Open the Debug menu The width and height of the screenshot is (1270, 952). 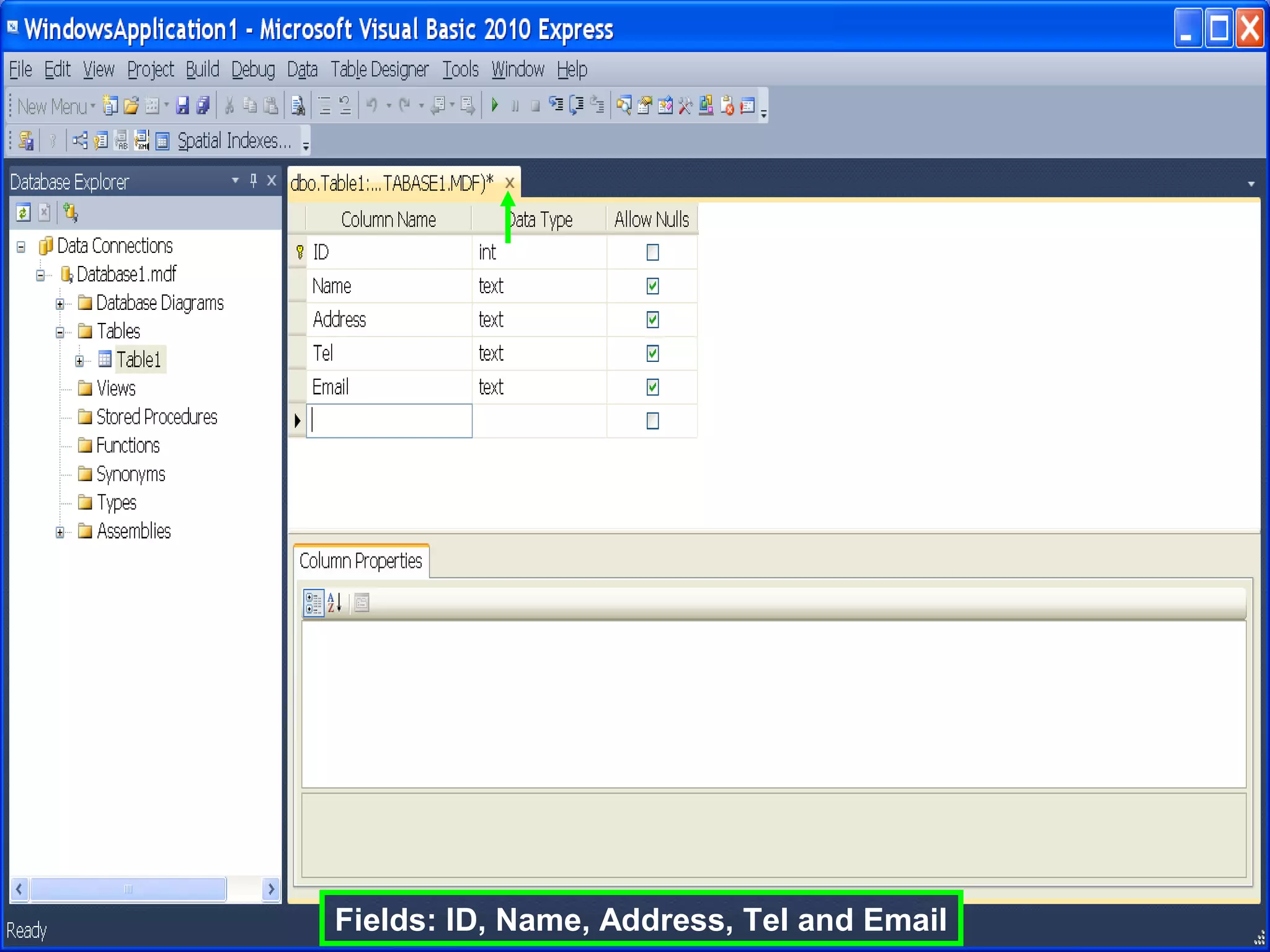[252, 69]
